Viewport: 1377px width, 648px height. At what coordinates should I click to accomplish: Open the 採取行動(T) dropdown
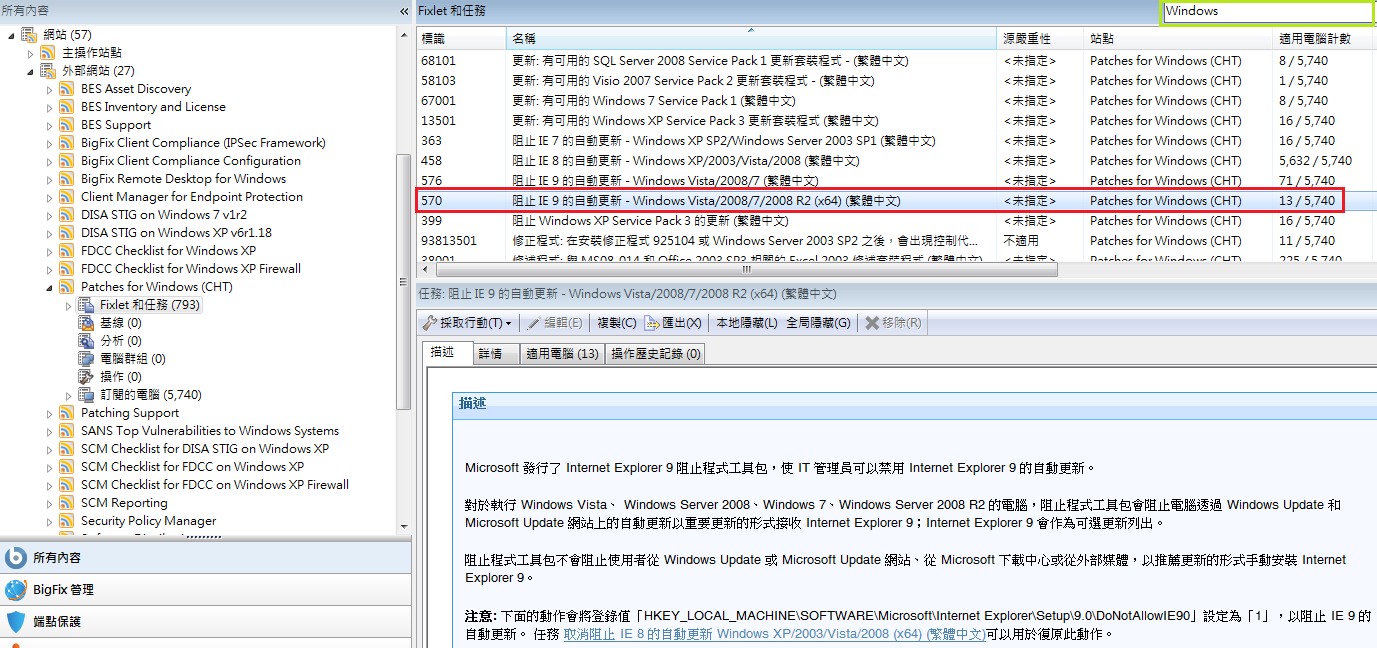[467, 323]
